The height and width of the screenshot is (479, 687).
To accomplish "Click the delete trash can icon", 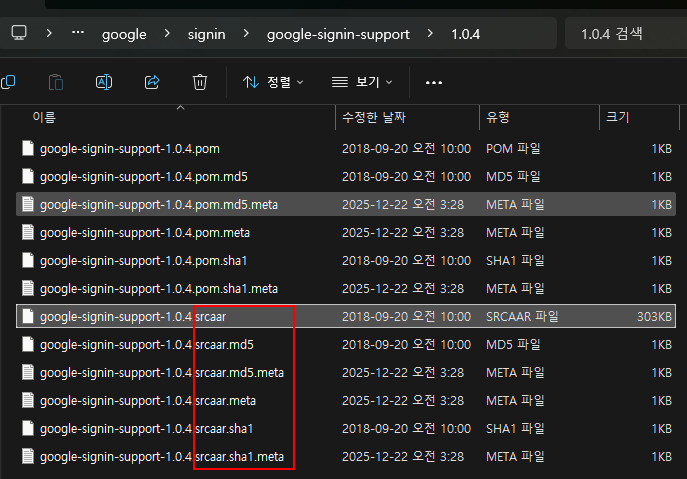I will pyautogui.click(x=200, y=82).
